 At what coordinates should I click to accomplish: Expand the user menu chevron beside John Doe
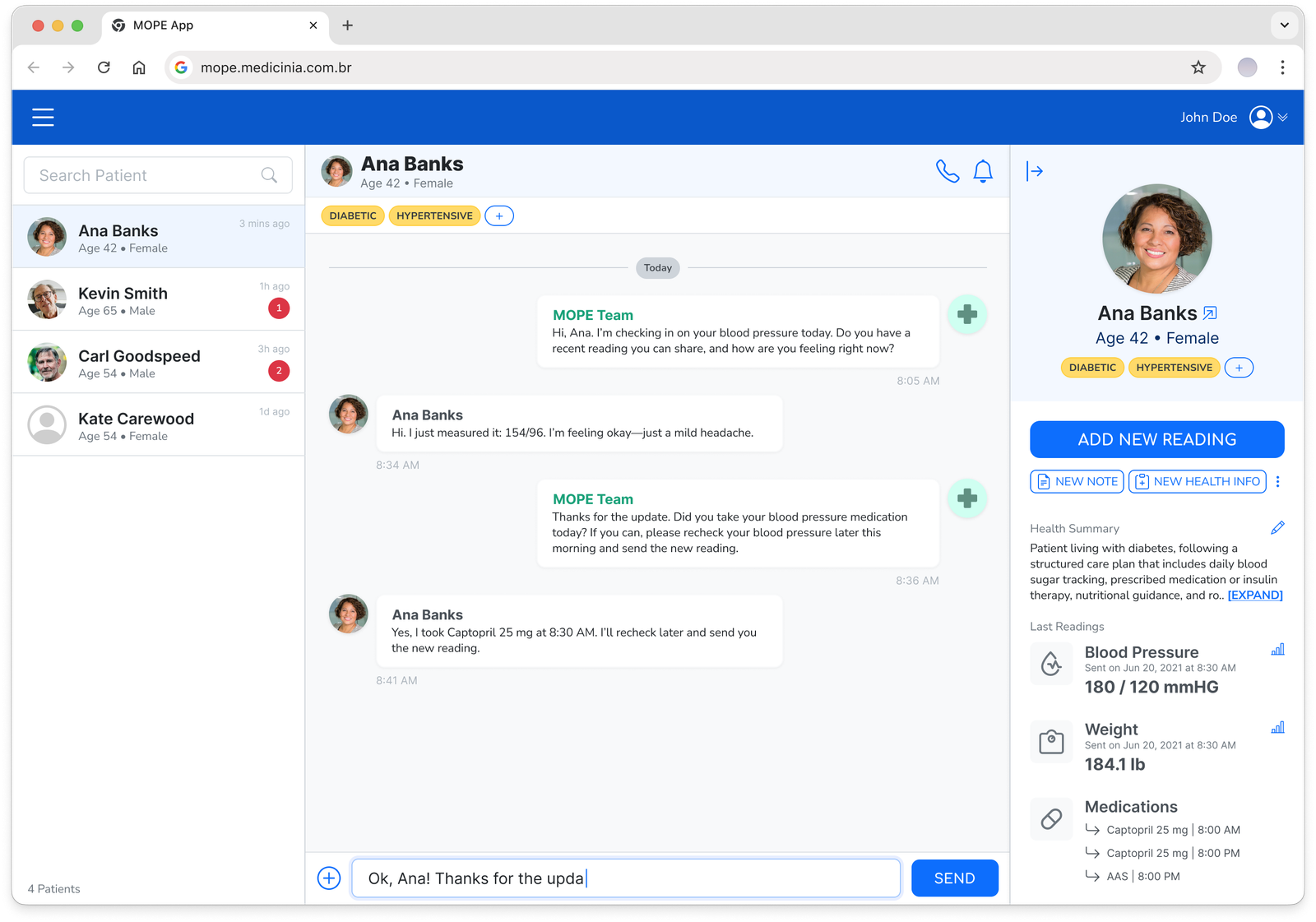pos(1283,118)
